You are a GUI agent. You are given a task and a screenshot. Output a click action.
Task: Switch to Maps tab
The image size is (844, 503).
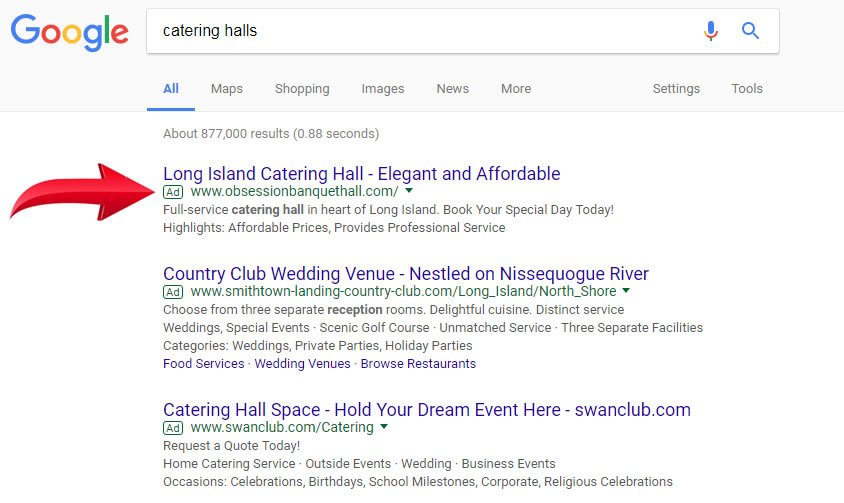pos(227,89)
